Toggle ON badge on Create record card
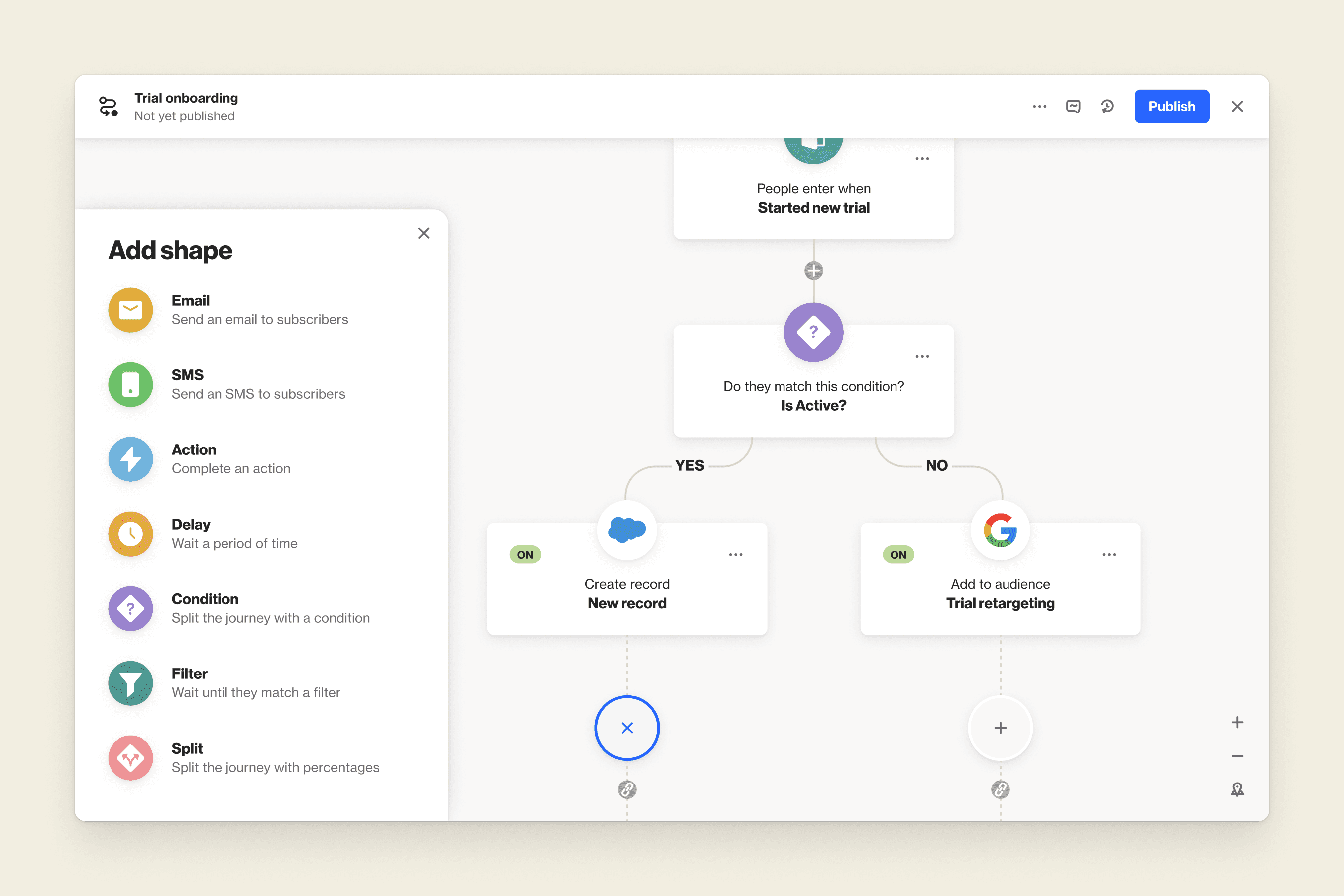 [525, 555]
